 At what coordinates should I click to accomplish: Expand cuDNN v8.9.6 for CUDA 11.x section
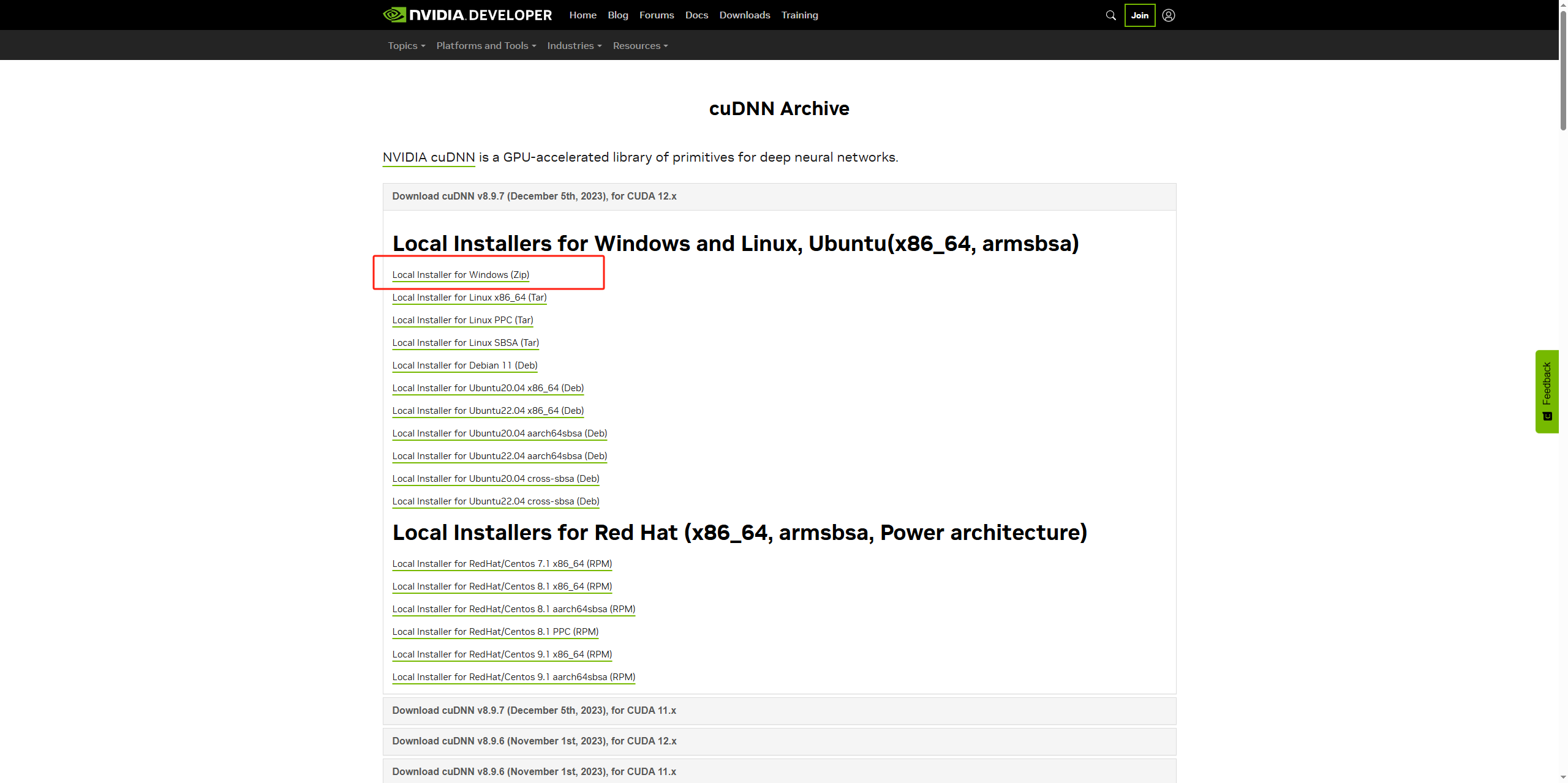tap(779, 771)
